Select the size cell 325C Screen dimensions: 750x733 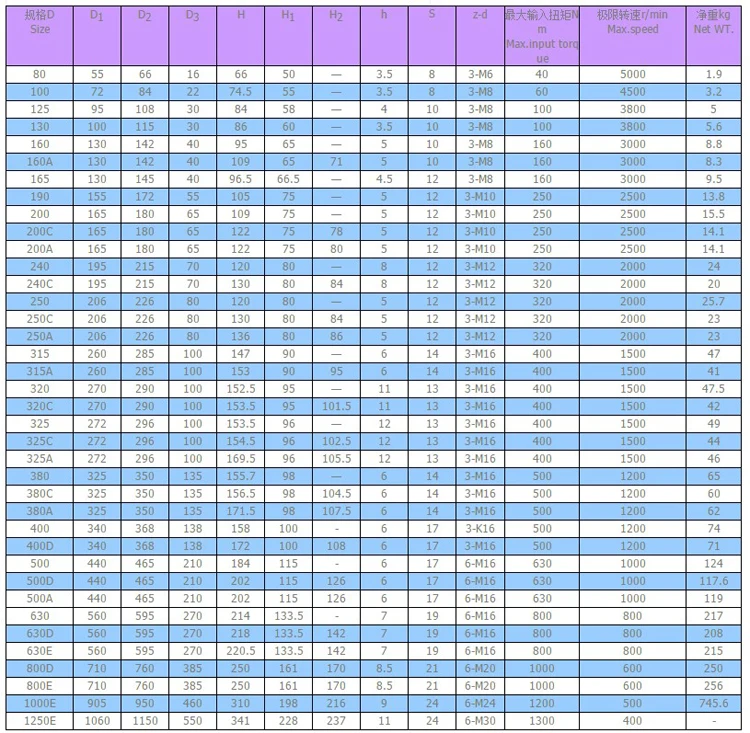[x=40, y=441]
